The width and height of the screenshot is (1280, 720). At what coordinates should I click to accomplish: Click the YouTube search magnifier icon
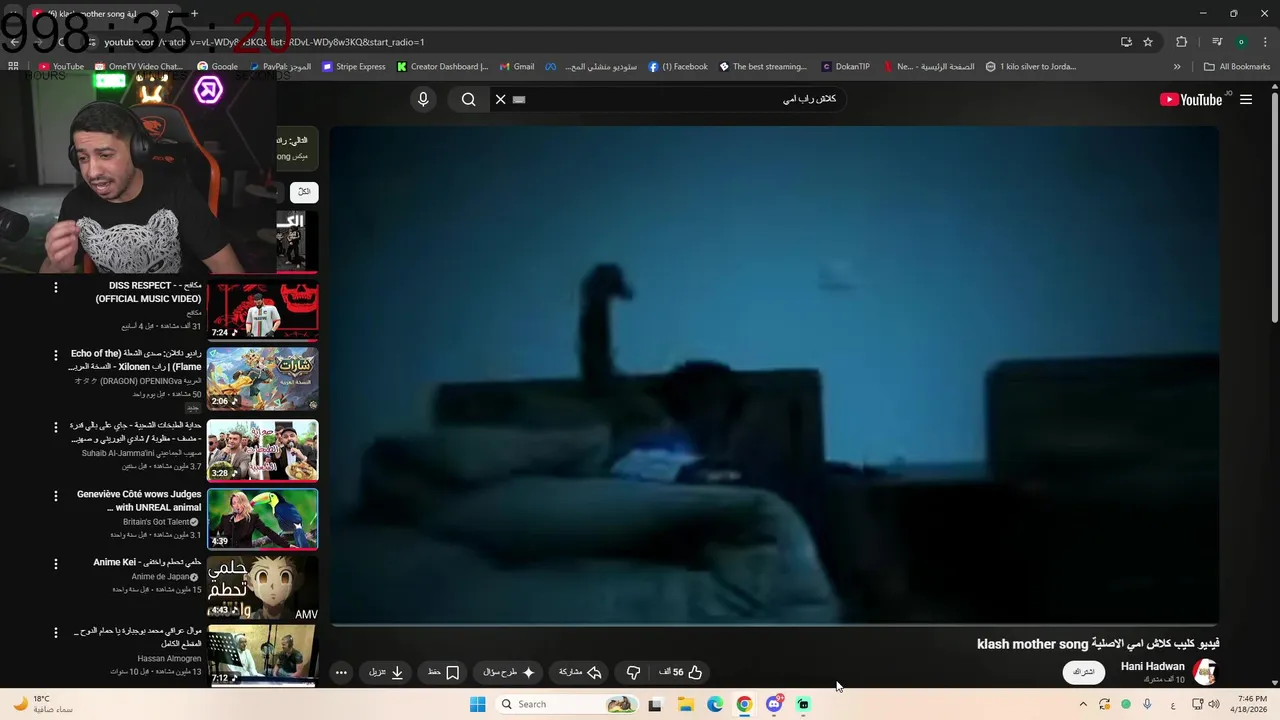coord(468,99)
